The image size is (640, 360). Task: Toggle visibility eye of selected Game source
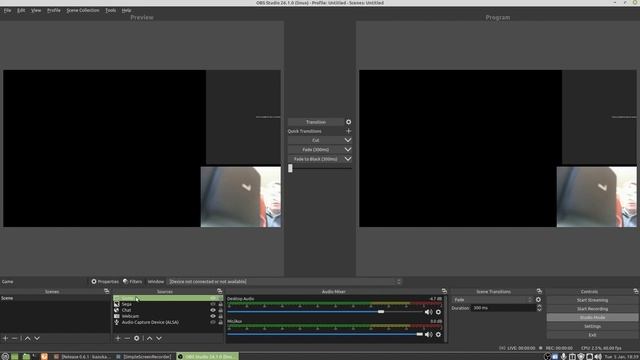(213, 298)
